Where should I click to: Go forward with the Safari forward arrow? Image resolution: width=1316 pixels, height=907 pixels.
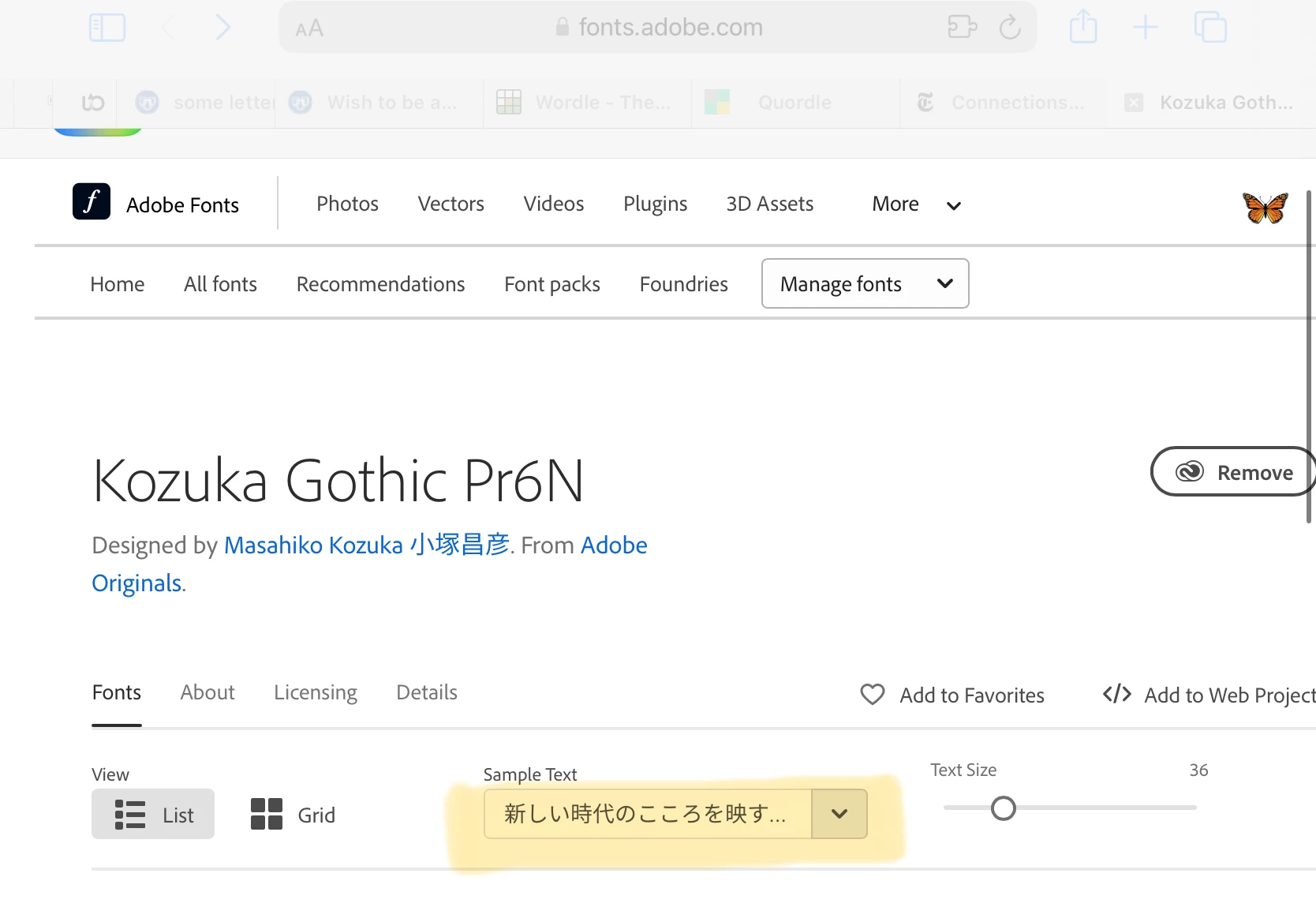tap(223, 28)
